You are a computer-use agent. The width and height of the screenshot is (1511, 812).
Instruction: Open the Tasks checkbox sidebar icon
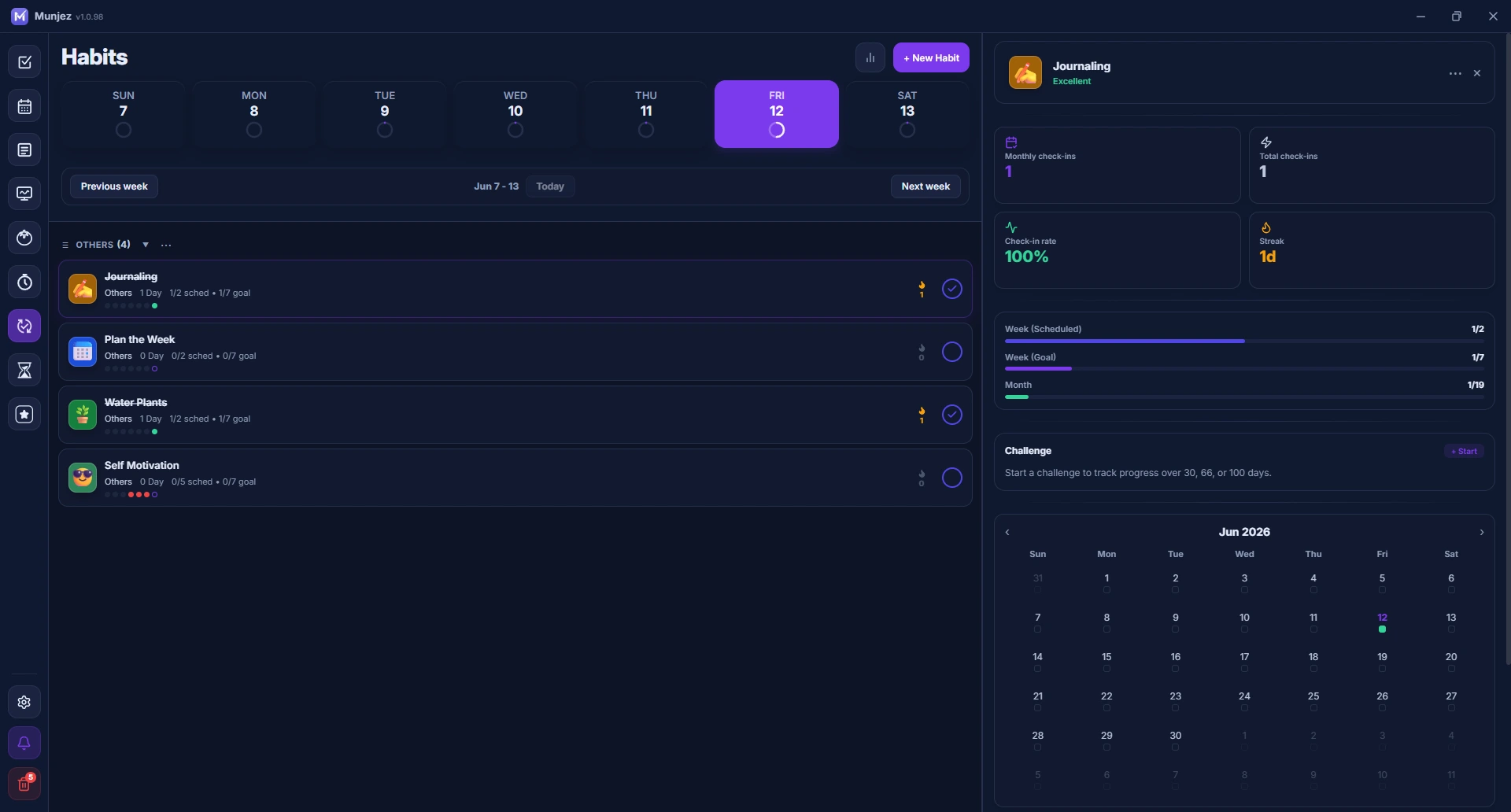pos(24,62)
